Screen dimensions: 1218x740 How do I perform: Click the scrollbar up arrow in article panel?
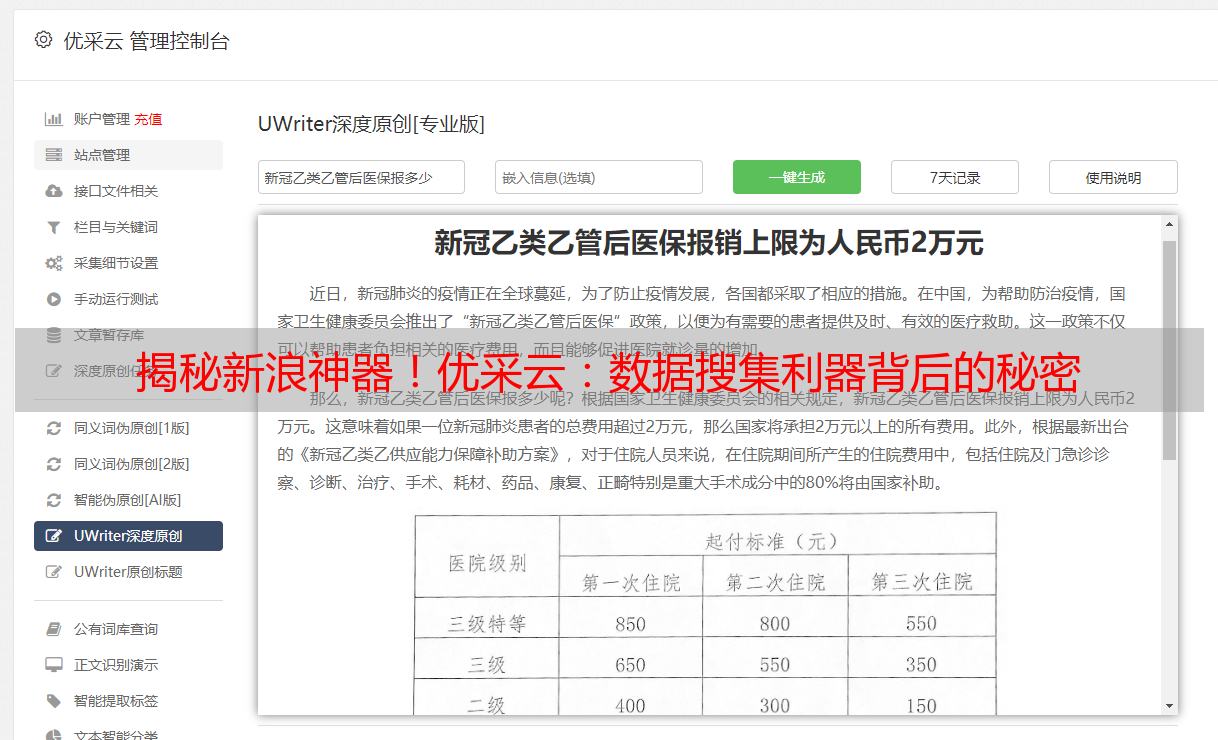(x=1169, y=225)
